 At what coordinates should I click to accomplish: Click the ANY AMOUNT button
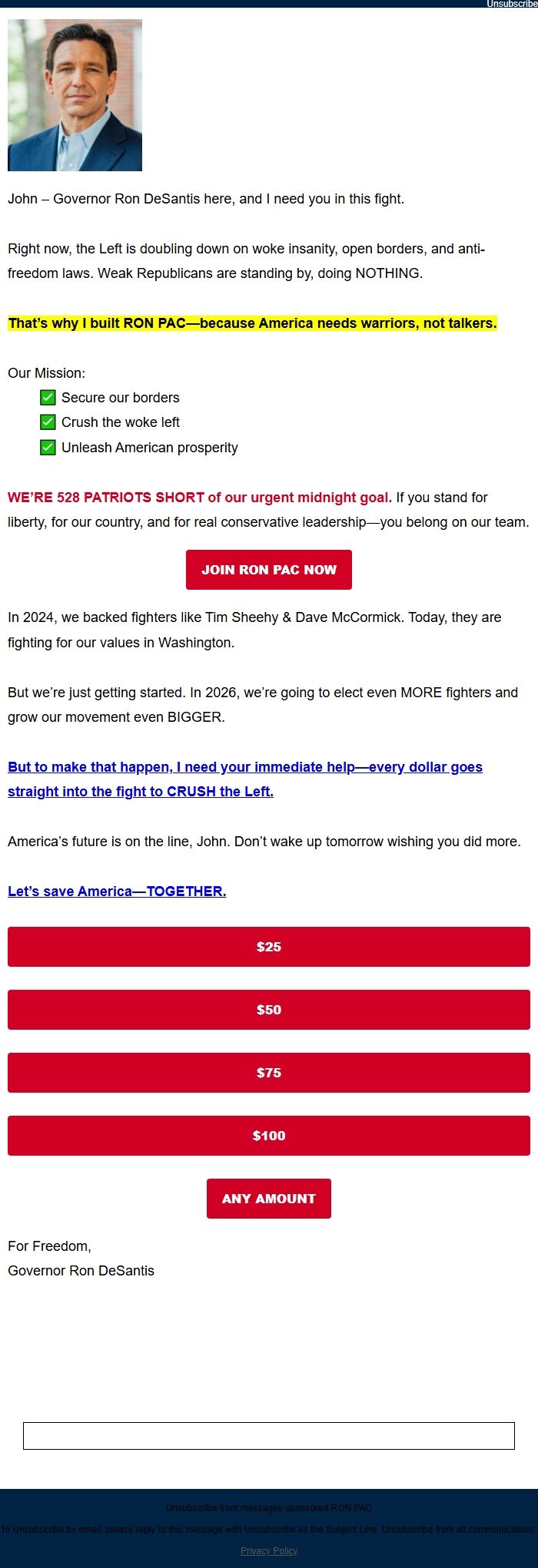[269, 1199]
